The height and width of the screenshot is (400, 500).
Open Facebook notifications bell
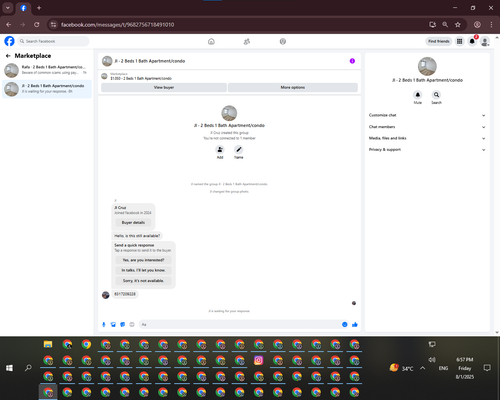pyautogui.click(x=472, y=41)
